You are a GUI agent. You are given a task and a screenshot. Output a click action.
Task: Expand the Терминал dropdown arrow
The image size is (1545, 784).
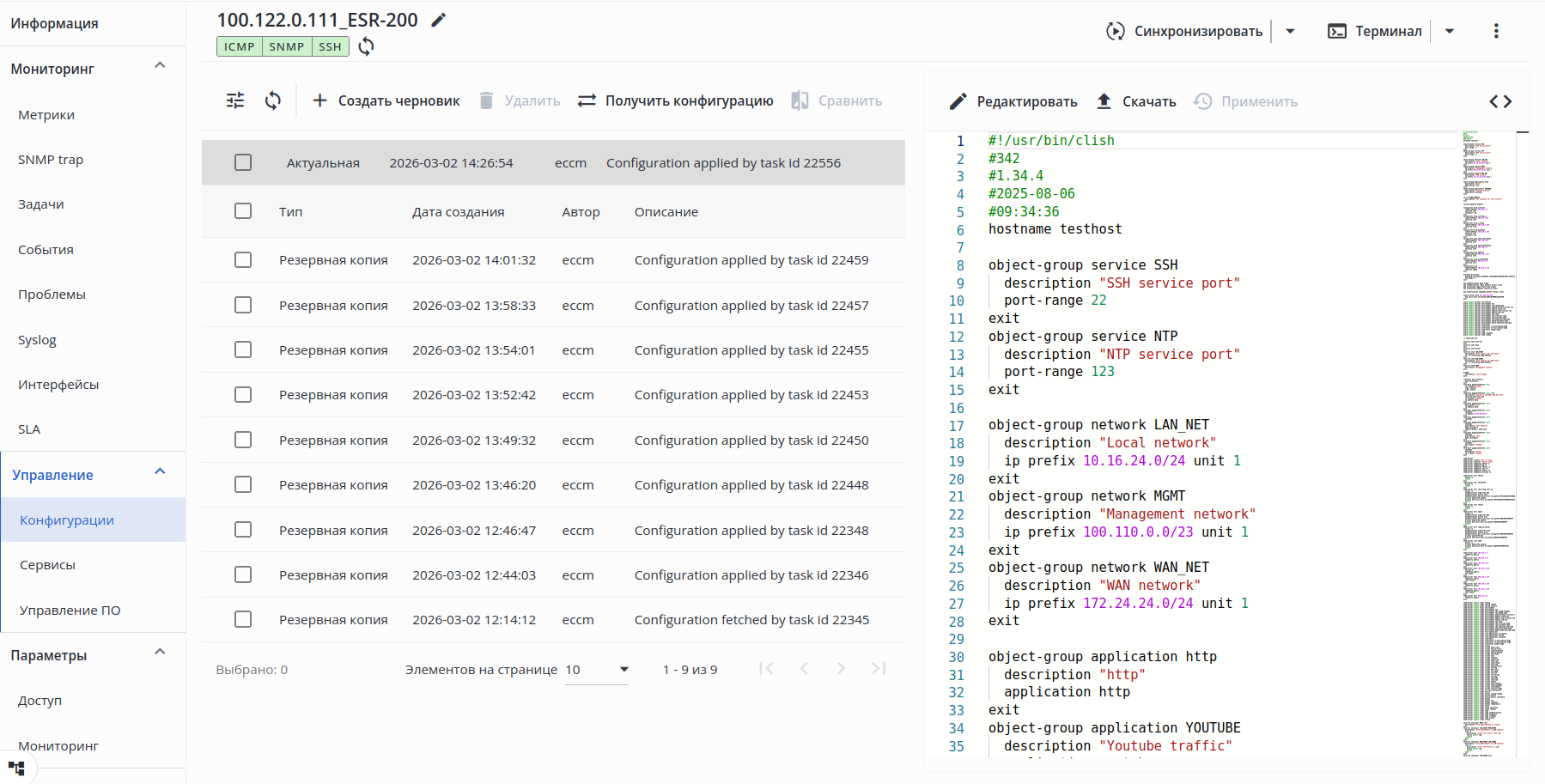pos(1450,31)
